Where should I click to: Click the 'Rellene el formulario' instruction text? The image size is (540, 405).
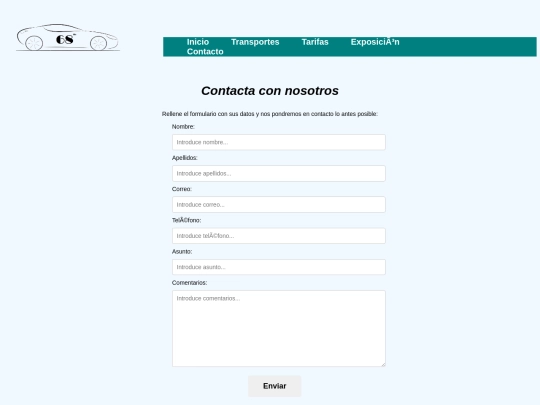click(270, 114)
